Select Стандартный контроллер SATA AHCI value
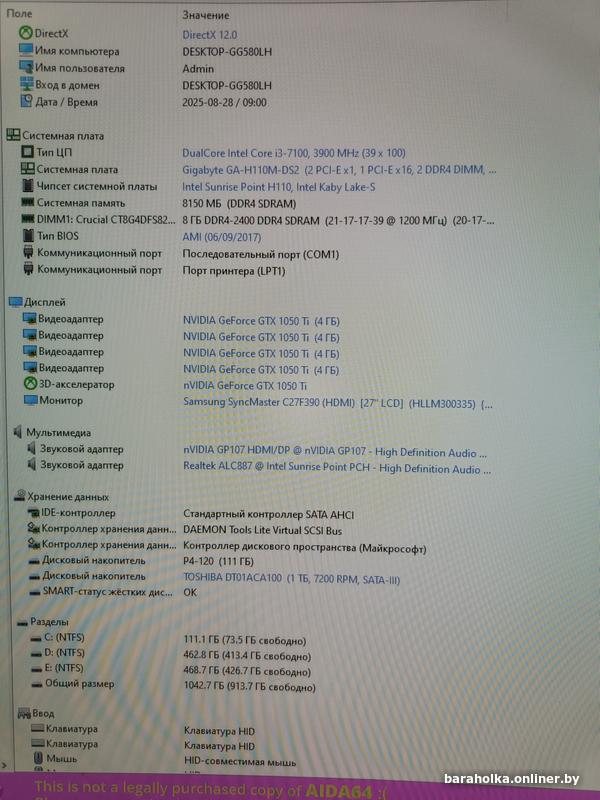 [268, 514]
